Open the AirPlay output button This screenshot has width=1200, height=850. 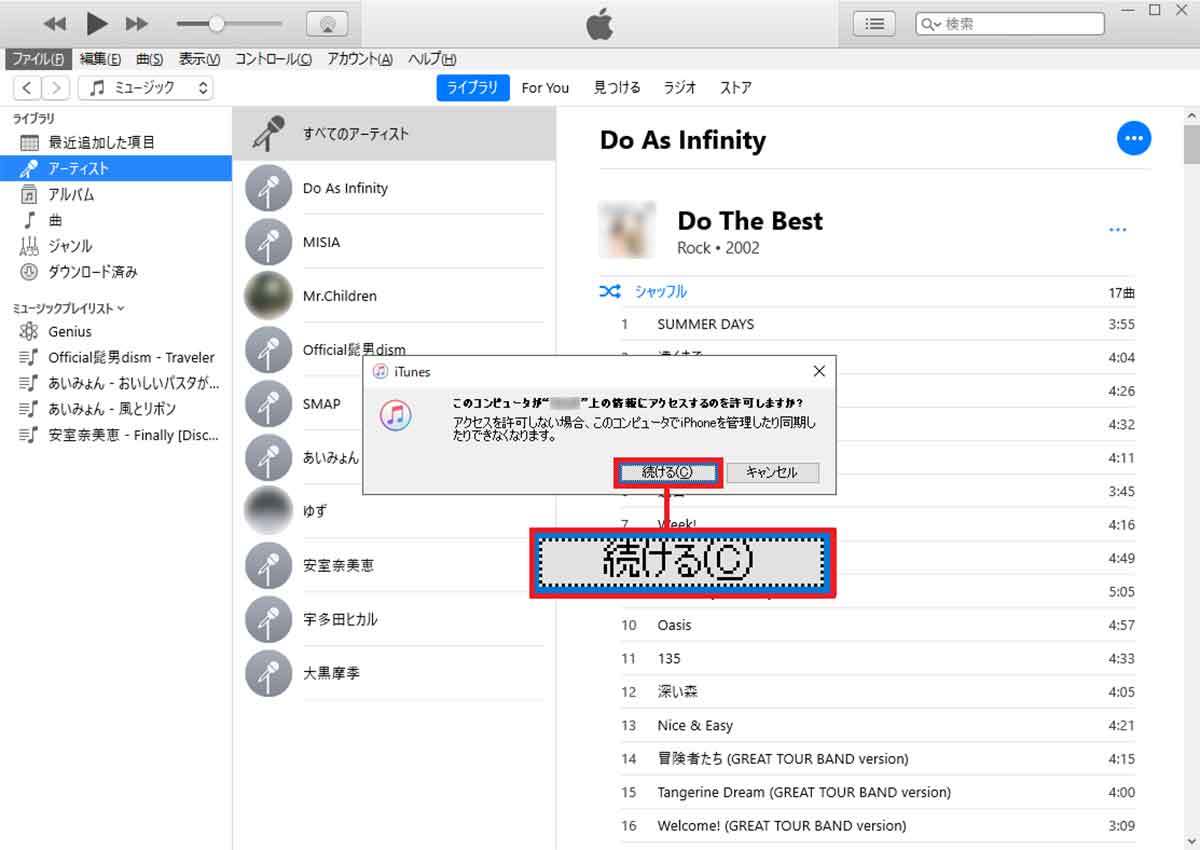coord(326,23)
